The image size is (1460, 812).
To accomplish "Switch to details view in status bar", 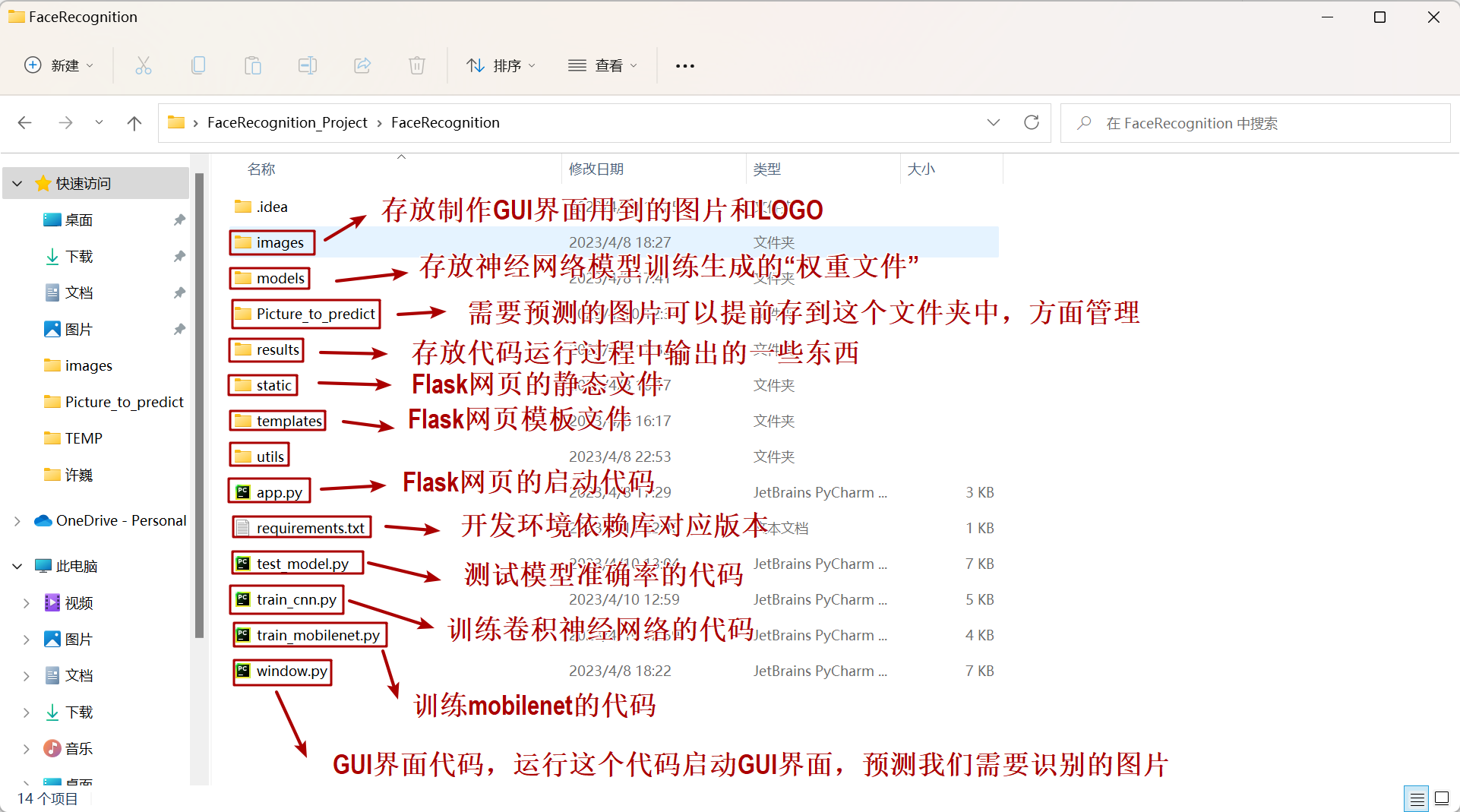I will click(1417, 798).
